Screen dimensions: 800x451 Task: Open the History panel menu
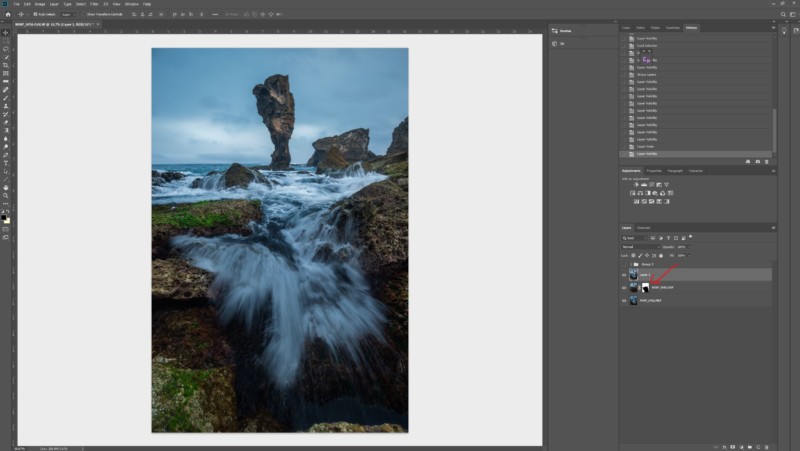[773, 28]
